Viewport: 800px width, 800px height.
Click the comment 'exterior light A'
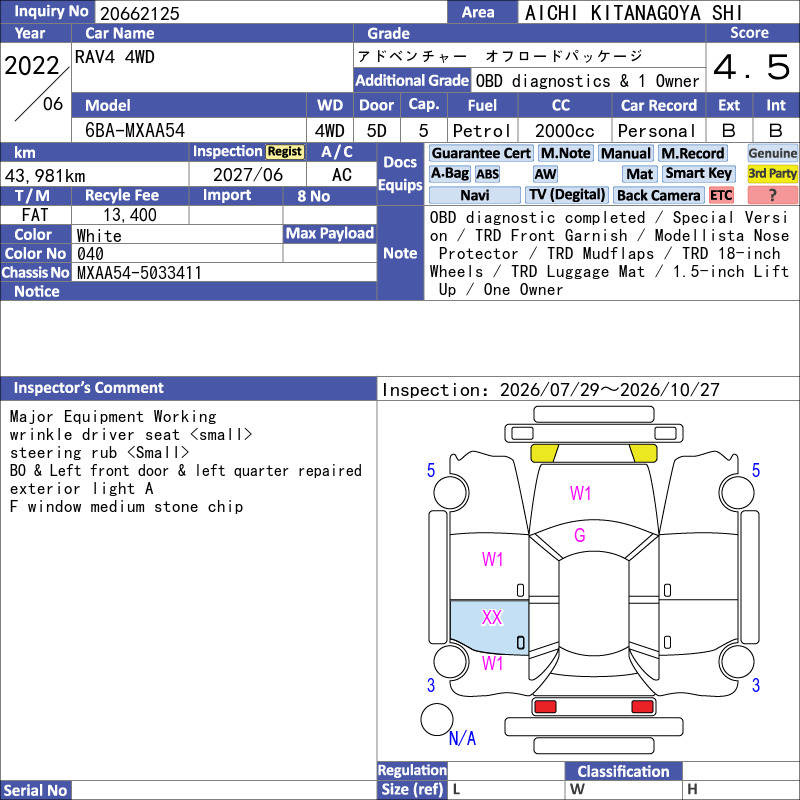pyautogui.click(x=82, y=488)
